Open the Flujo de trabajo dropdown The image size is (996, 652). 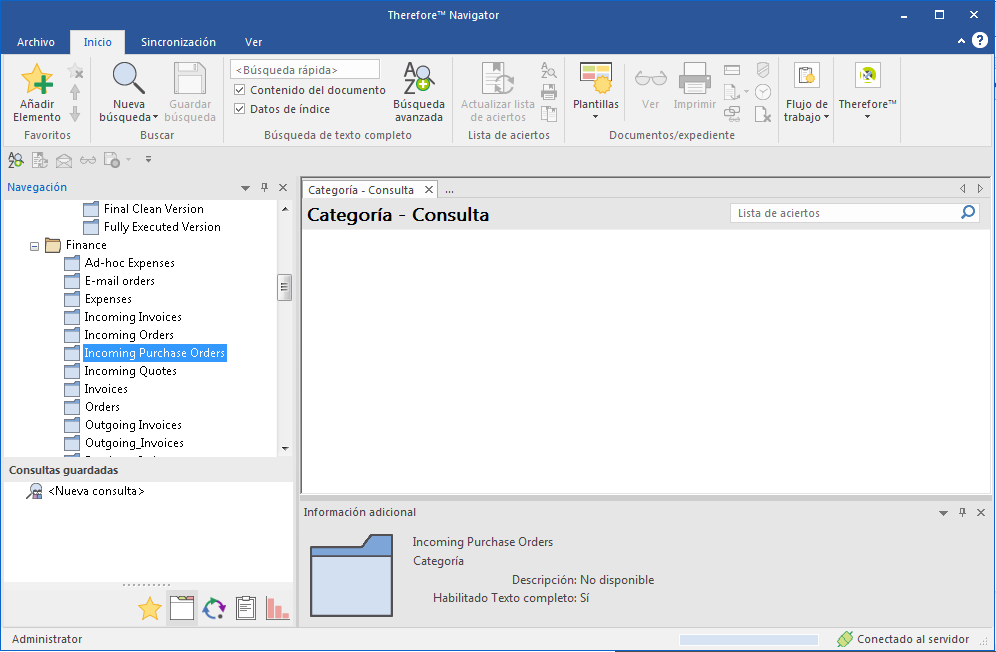826,117
